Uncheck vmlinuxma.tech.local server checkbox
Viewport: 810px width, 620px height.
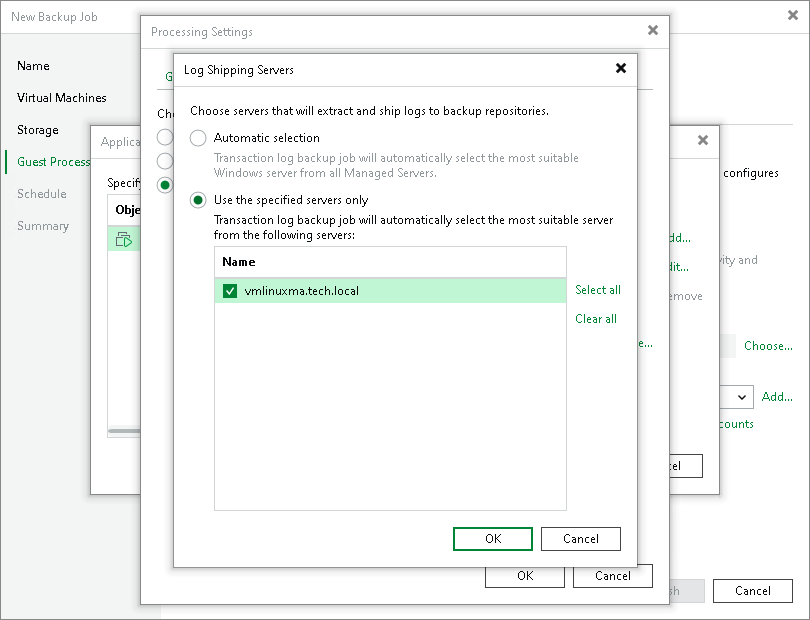[x=230, y=291]
